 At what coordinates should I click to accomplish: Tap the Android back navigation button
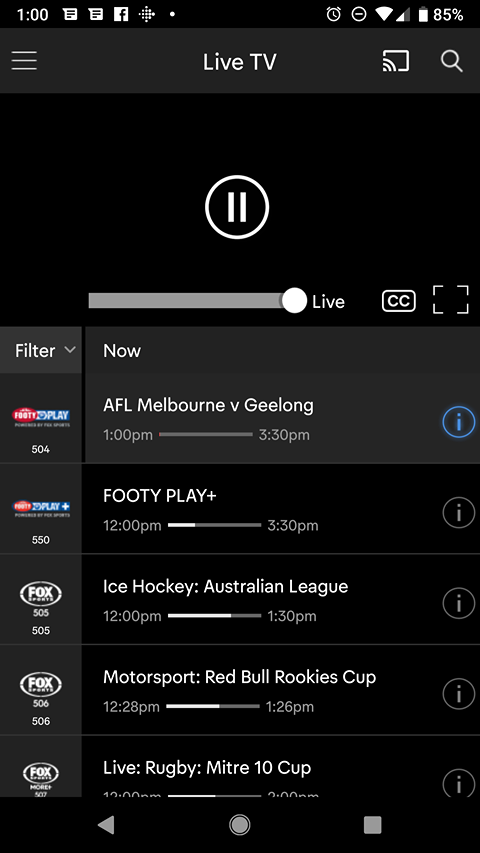[106, 825]
